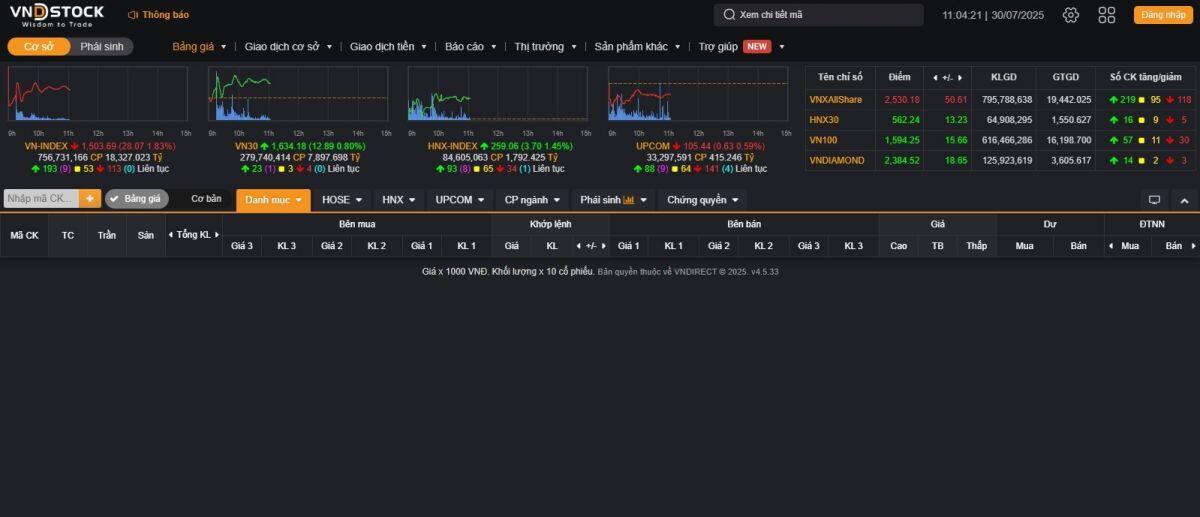
Task: Open the Giao dịch cơ sở menu
Action: [288, 47]
